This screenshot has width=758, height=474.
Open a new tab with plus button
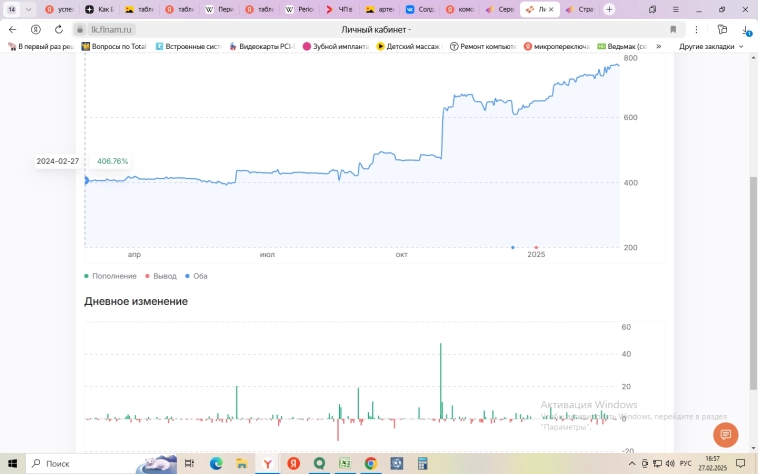pos(609,9)
